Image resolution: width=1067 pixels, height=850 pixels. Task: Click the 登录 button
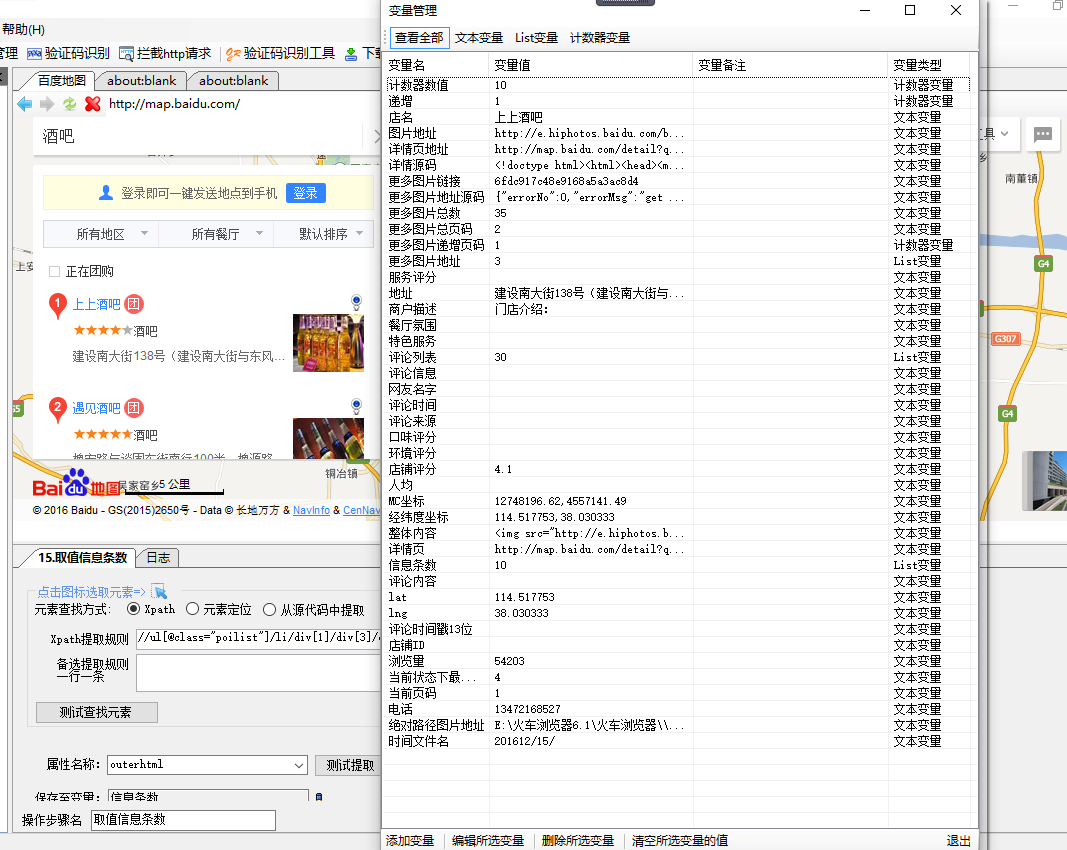306,193
